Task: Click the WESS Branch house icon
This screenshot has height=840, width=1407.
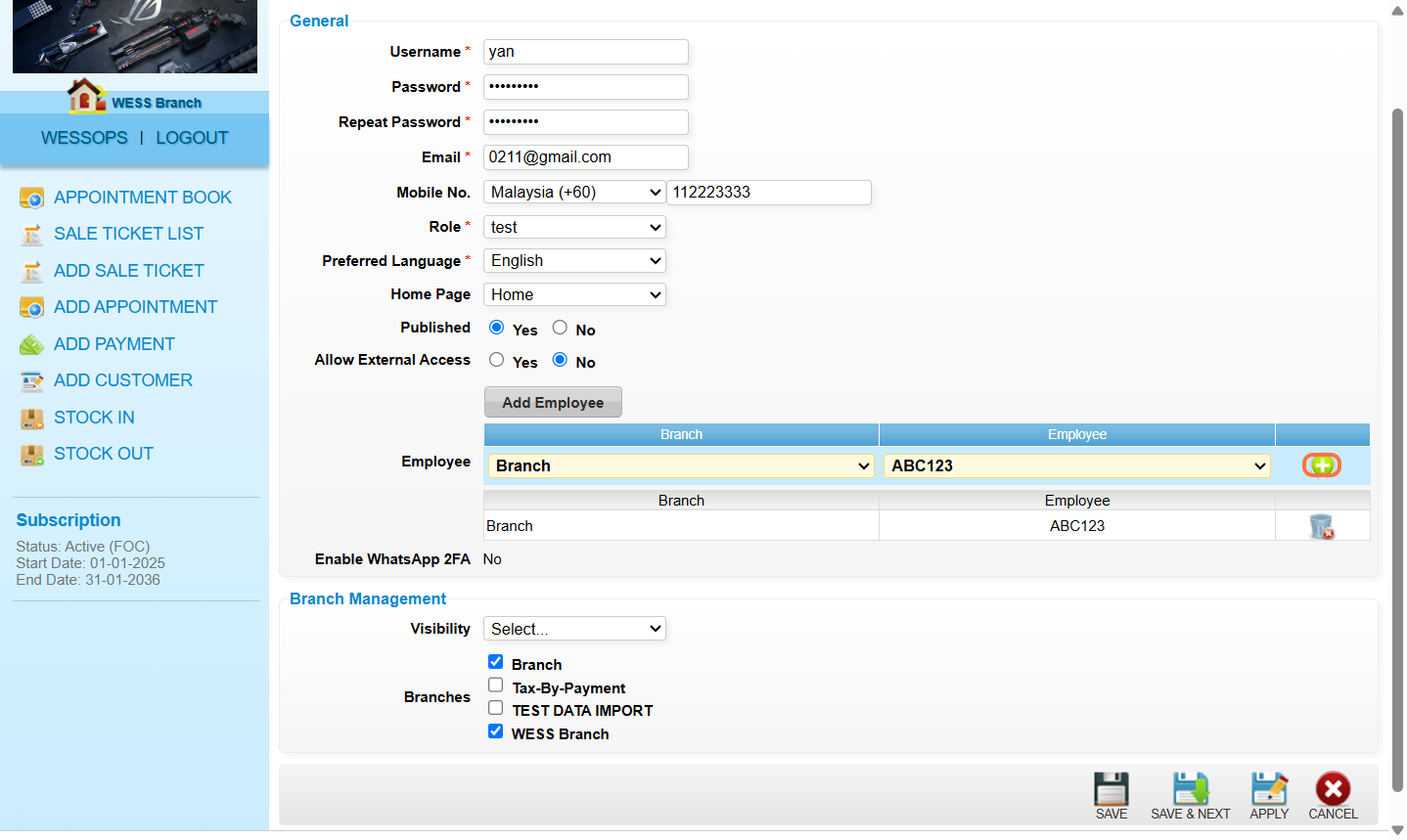Action: pos(86,96)
